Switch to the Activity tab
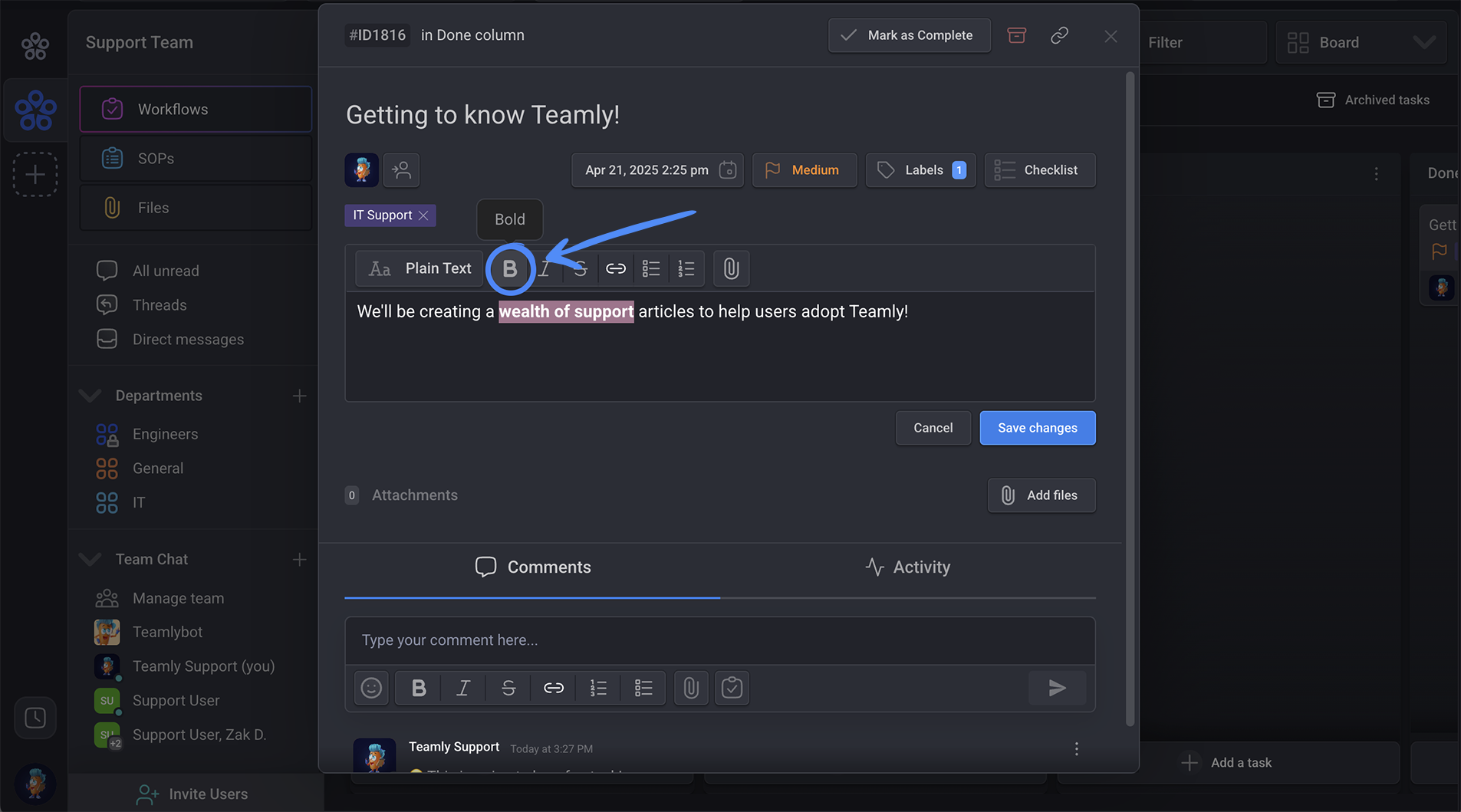Screen dimensions: 1461x812 click(x=908, y=567)
